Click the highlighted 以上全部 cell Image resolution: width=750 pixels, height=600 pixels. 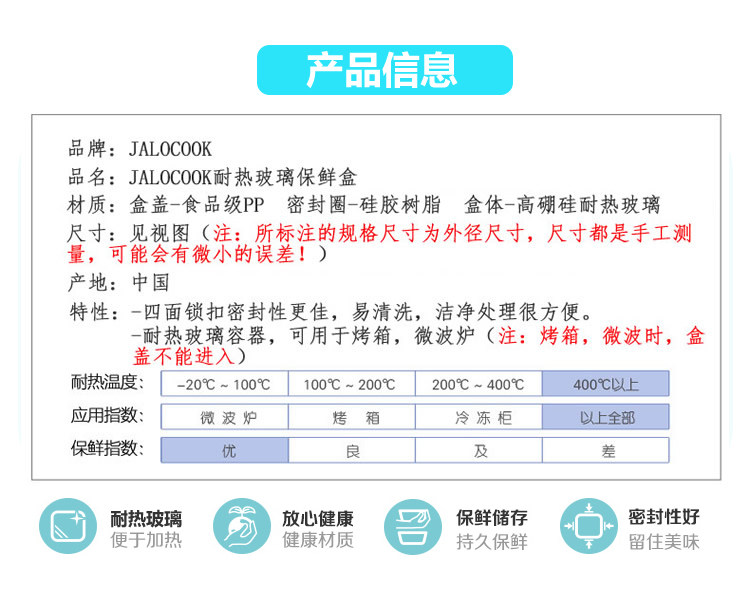click(x=606, y=417)
